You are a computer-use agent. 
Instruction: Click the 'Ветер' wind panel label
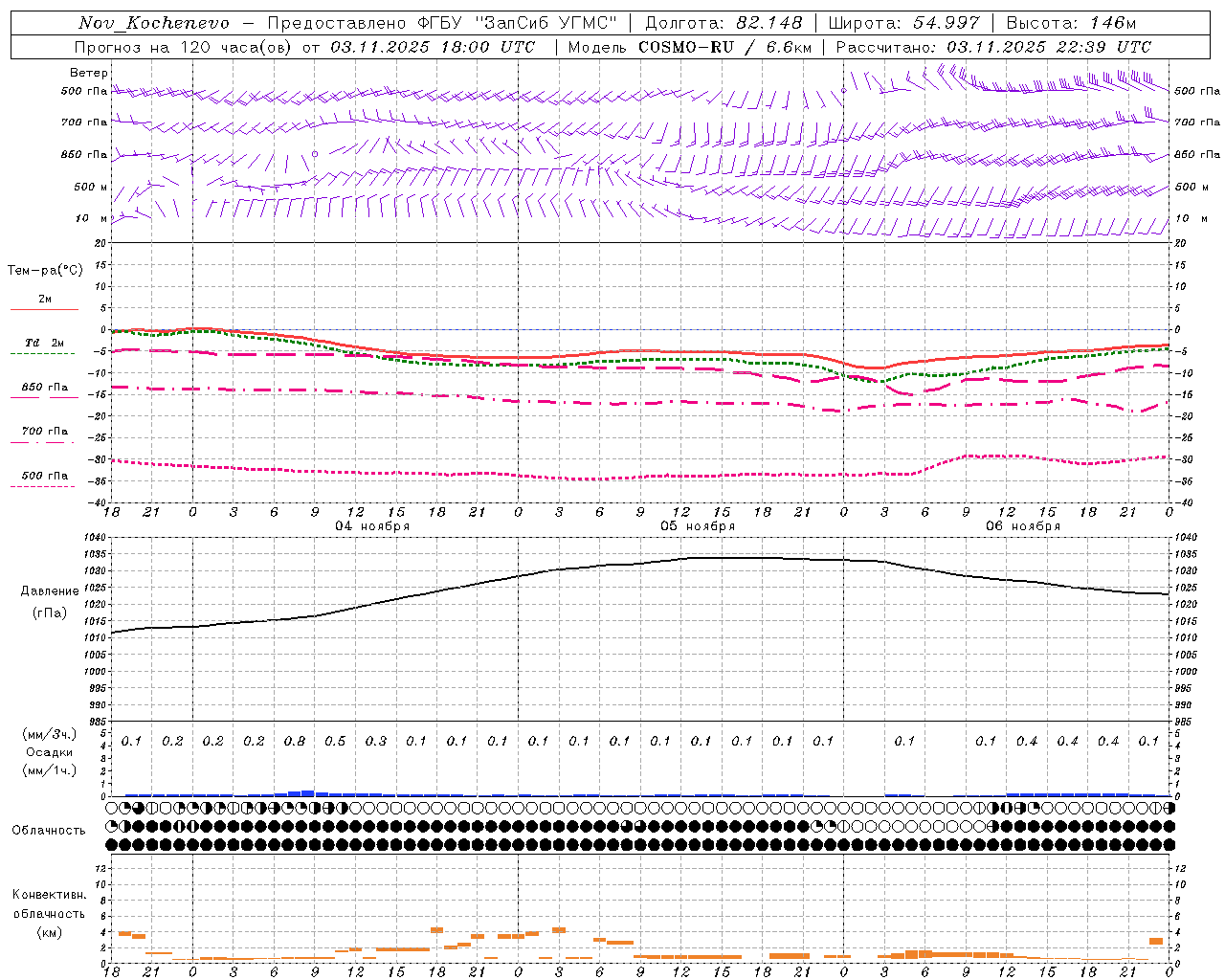tap(89, 73)
